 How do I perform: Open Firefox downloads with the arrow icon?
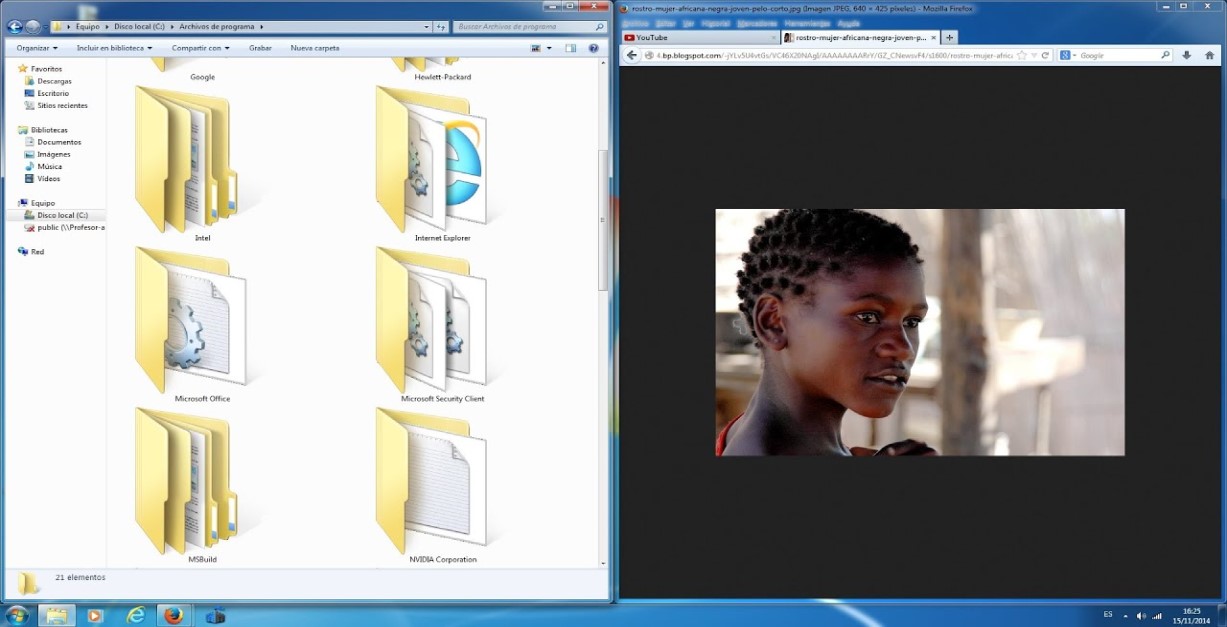tap(1186, 57)
